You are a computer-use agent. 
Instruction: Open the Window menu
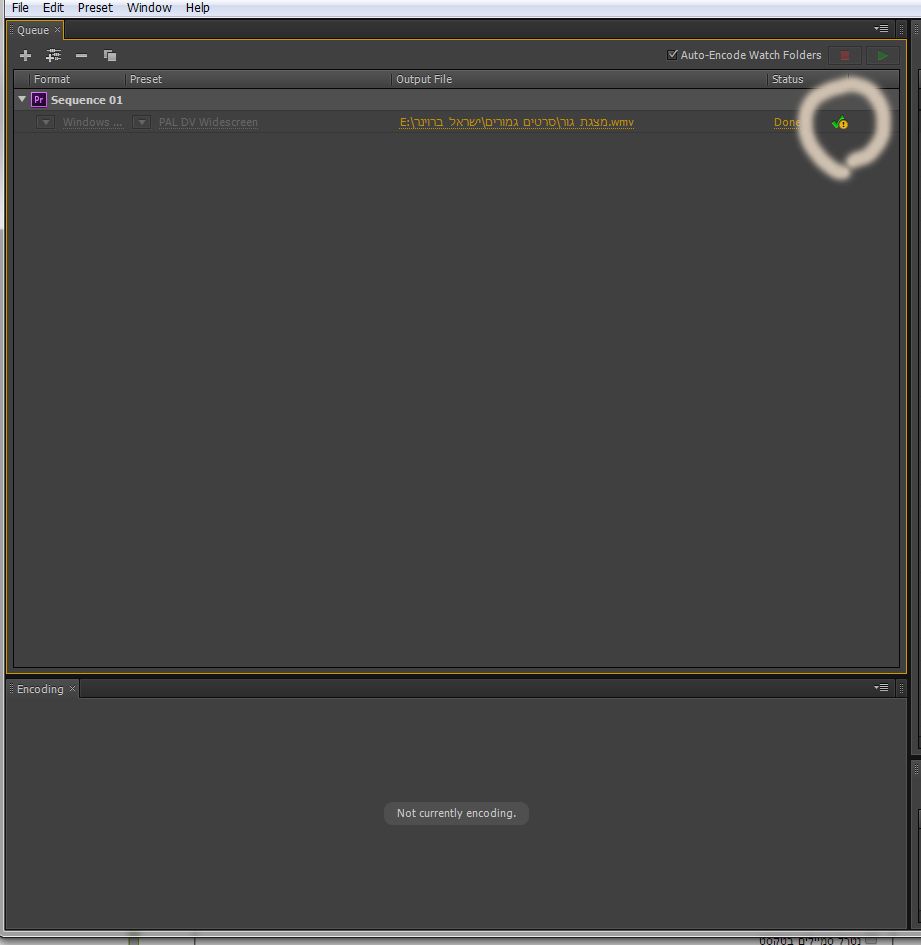[x=149, y=8]
